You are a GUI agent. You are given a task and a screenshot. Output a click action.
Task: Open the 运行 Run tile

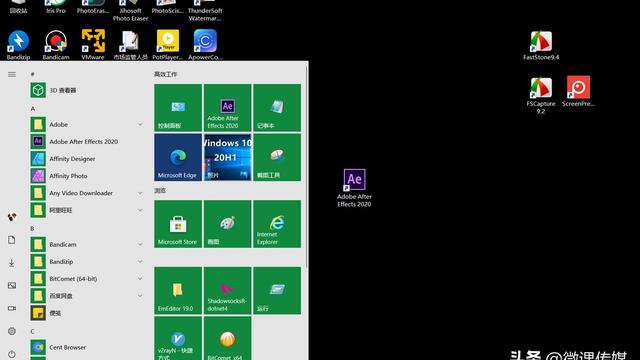(277, 291)
